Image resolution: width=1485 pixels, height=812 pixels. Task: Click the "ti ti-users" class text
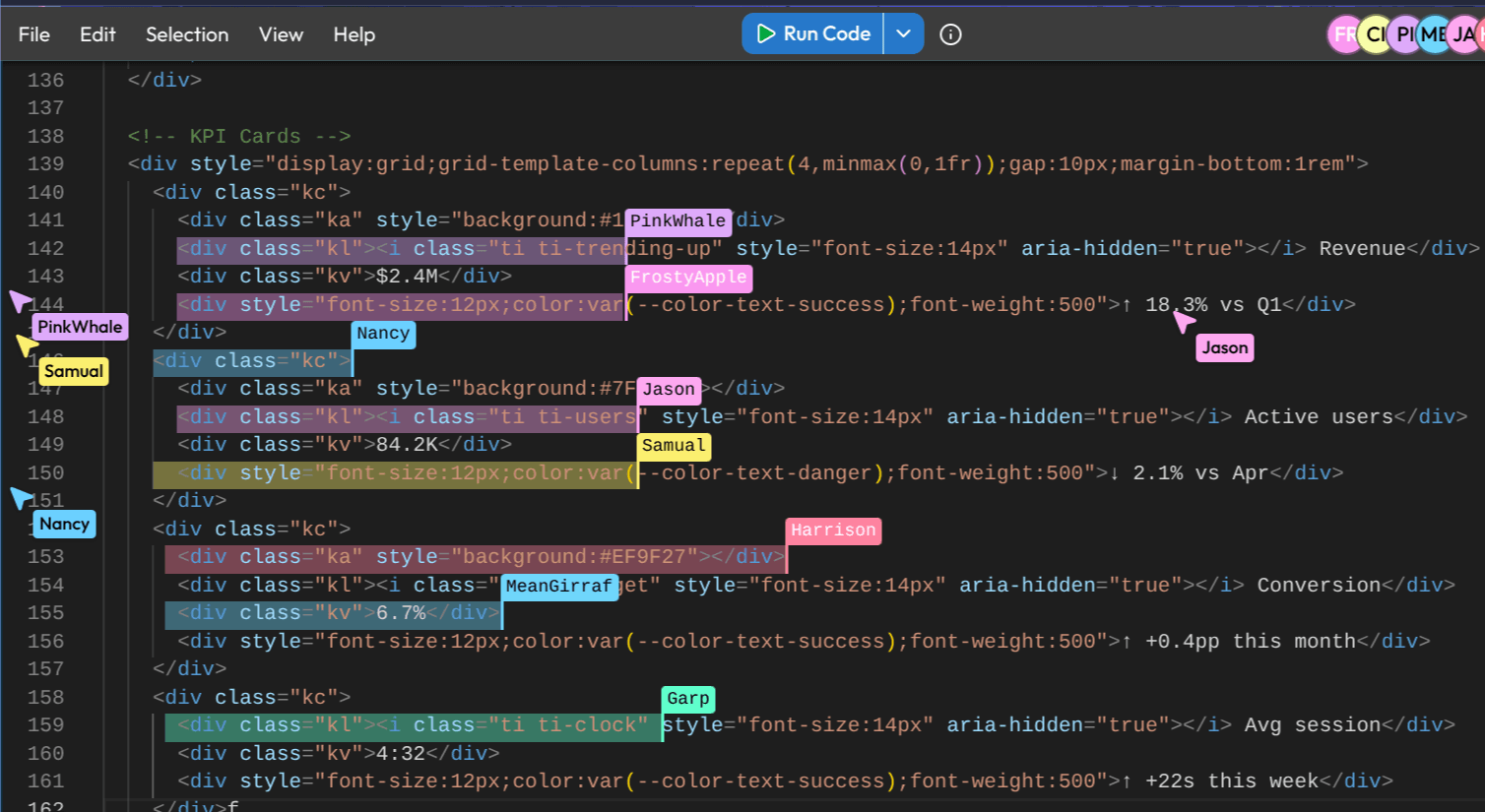[568, 417]
